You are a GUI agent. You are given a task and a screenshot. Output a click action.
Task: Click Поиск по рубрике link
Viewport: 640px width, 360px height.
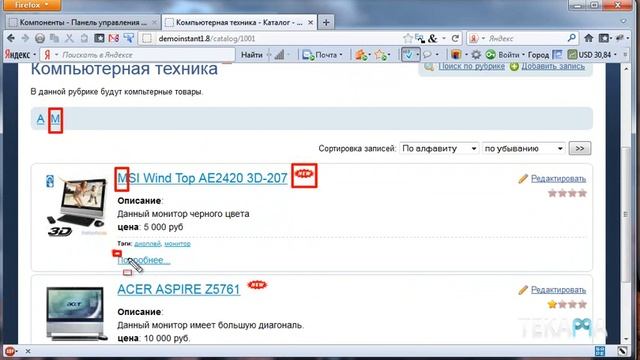[471, 66]
